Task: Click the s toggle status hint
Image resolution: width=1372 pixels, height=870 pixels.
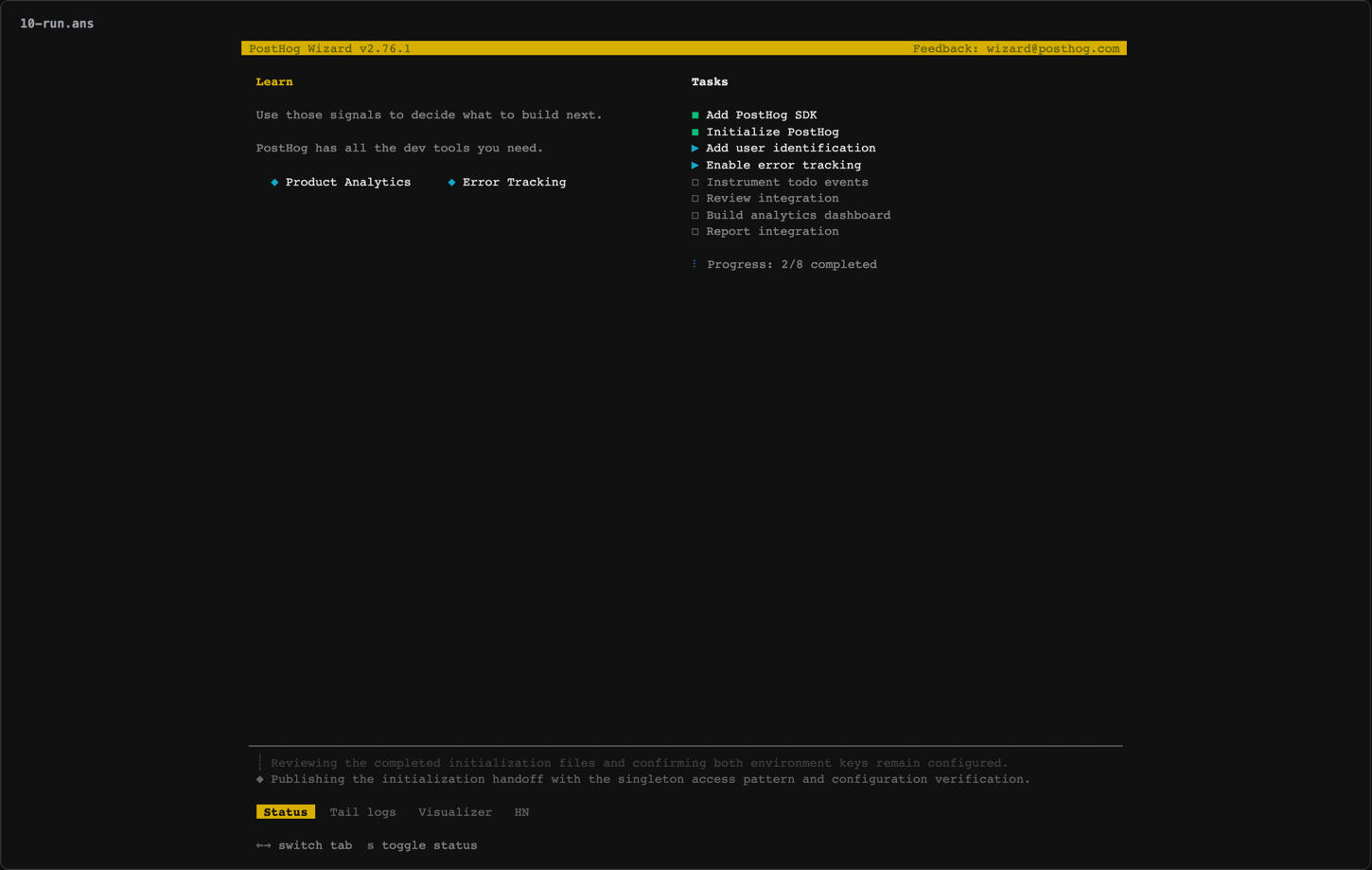Action: [422, 845]
